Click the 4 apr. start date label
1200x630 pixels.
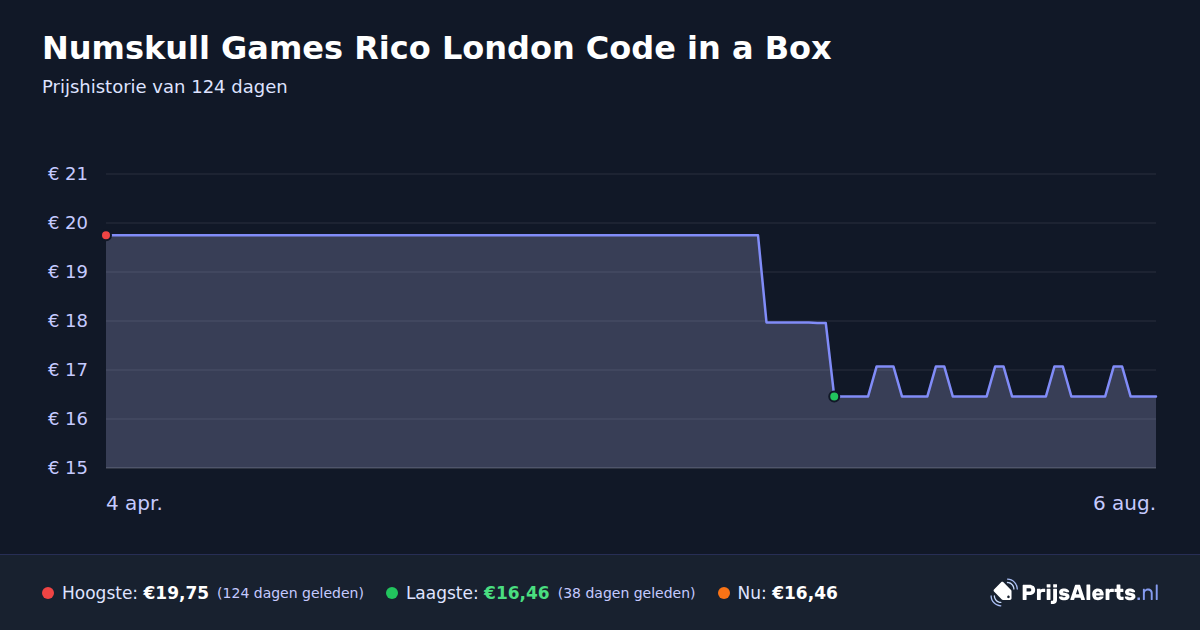134,503
